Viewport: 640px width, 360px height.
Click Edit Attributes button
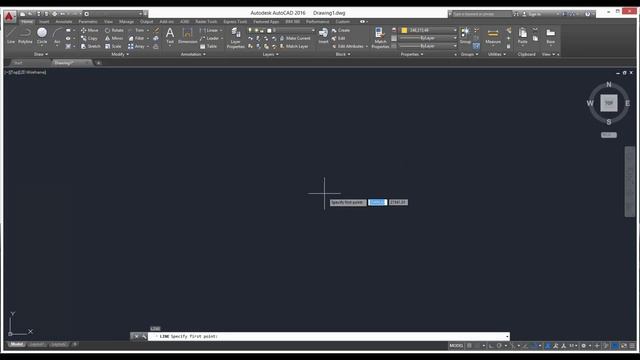pos(347,47)
